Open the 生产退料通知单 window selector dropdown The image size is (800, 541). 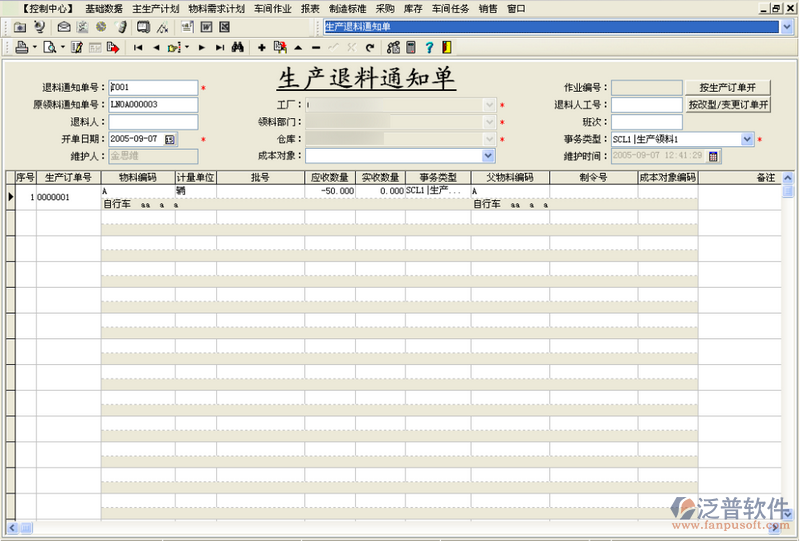(x=785, y=27)
